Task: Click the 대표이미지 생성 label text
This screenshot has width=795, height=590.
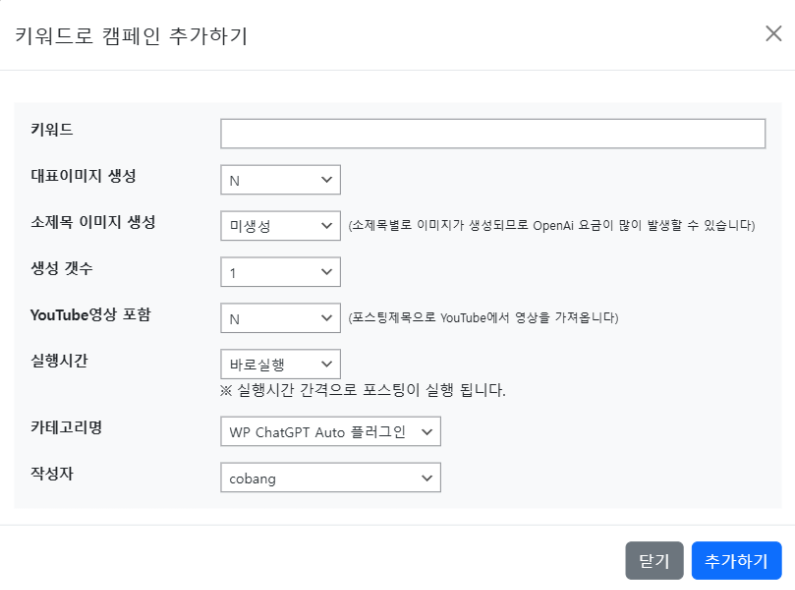Action: pos(84,176)
